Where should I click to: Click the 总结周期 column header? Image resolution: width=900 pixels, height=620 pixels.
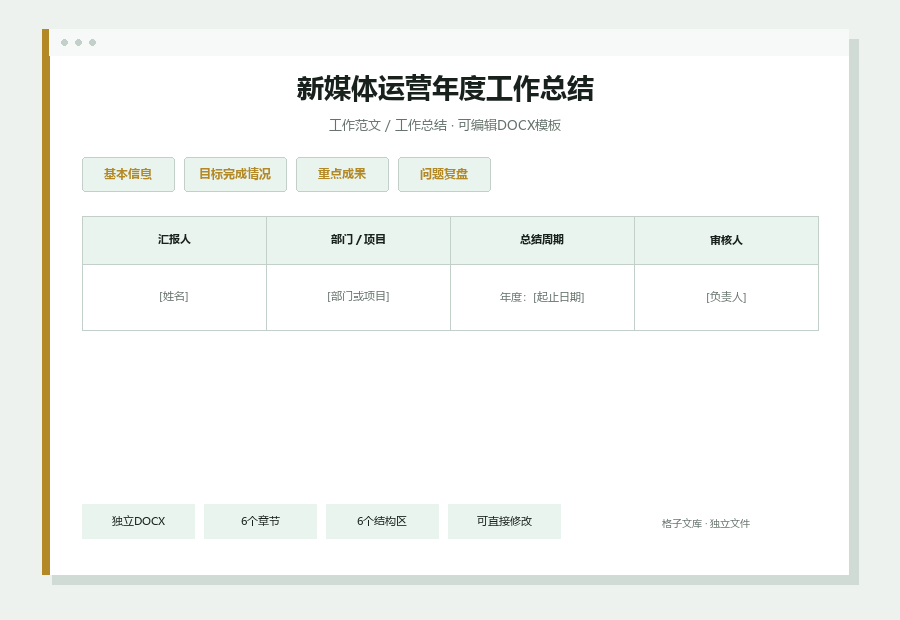coord(542,240)
